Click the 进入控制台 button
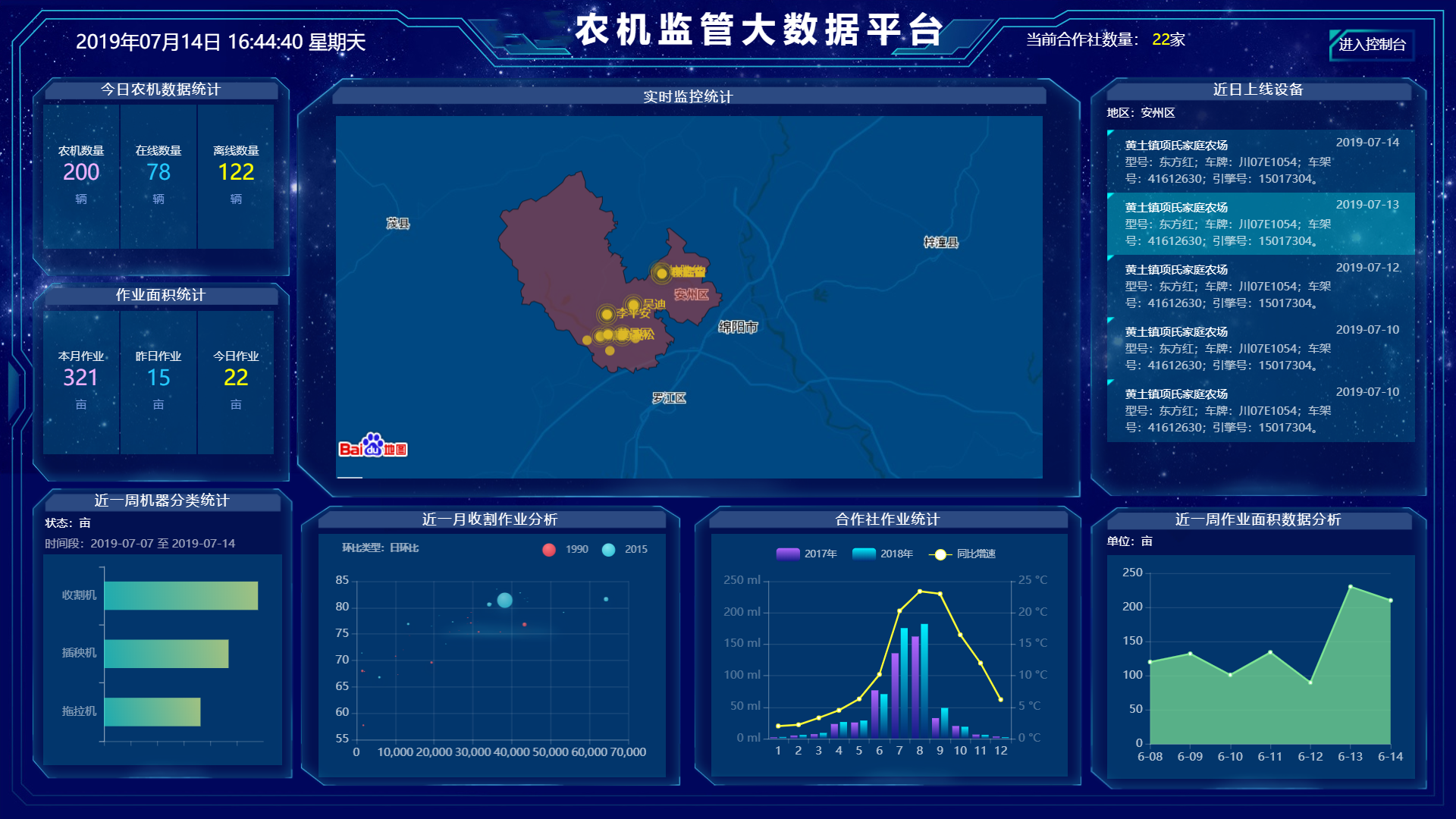This screenshot has width=1456, height=819. coord(1371,45)
